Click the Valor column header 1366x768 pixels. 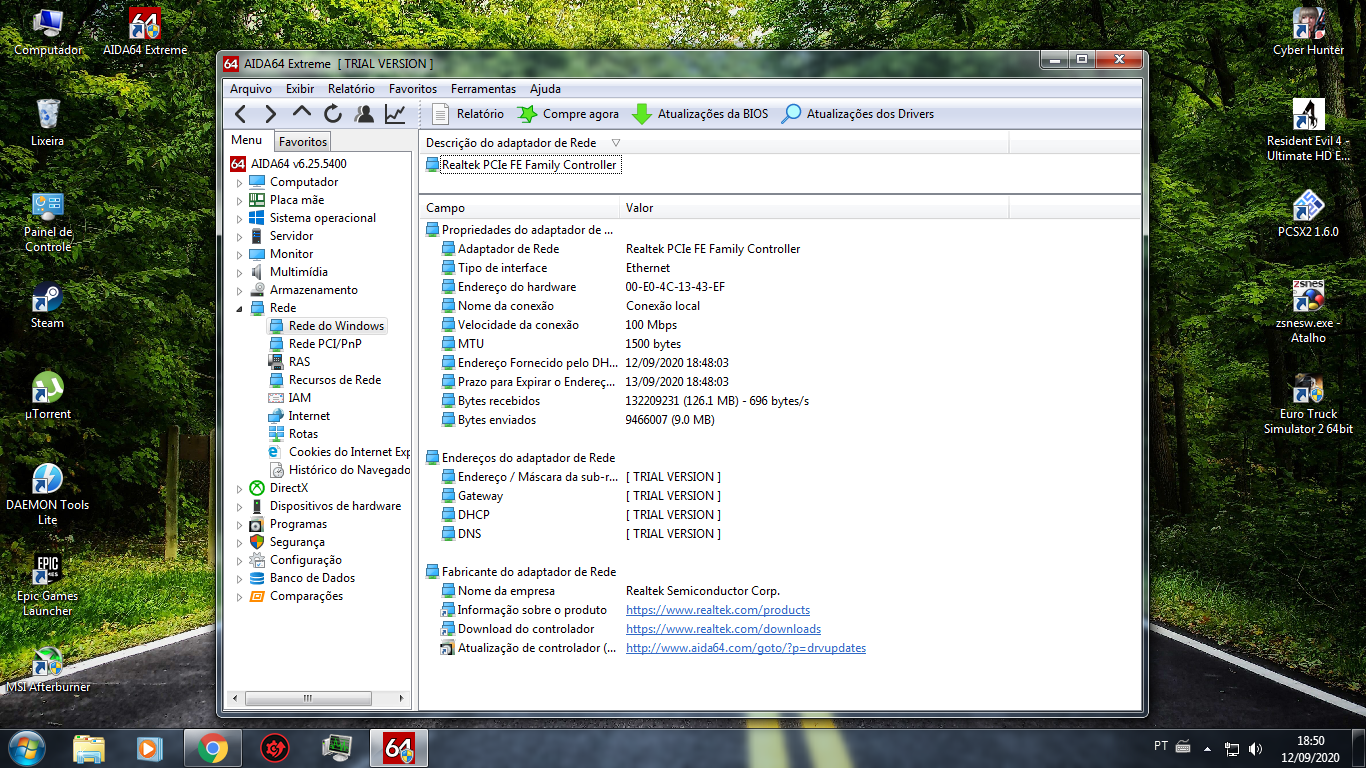point(814,208)
